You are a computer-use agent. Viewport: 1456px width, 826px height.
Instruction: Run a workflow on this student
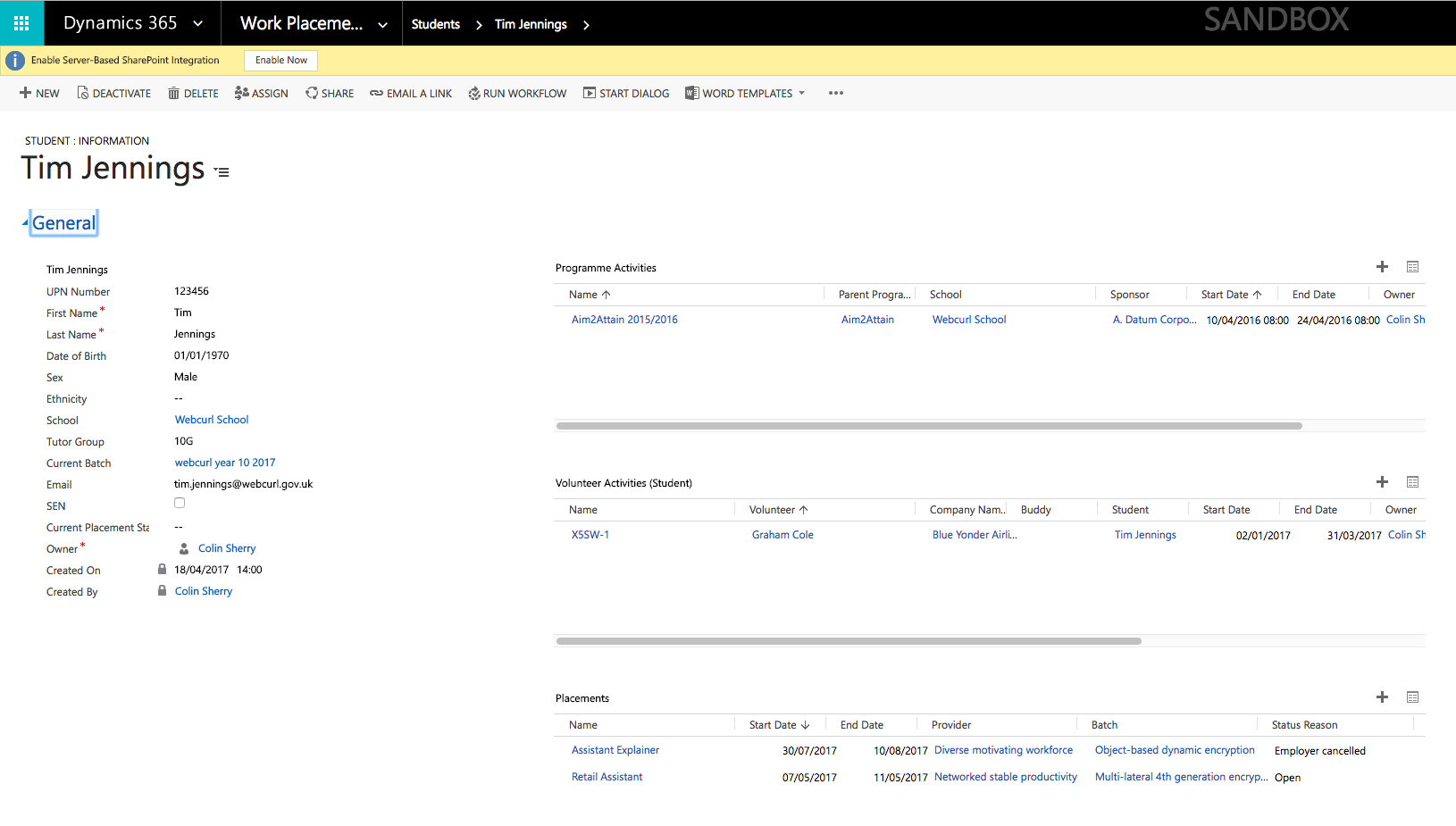[x=516, y=93]
